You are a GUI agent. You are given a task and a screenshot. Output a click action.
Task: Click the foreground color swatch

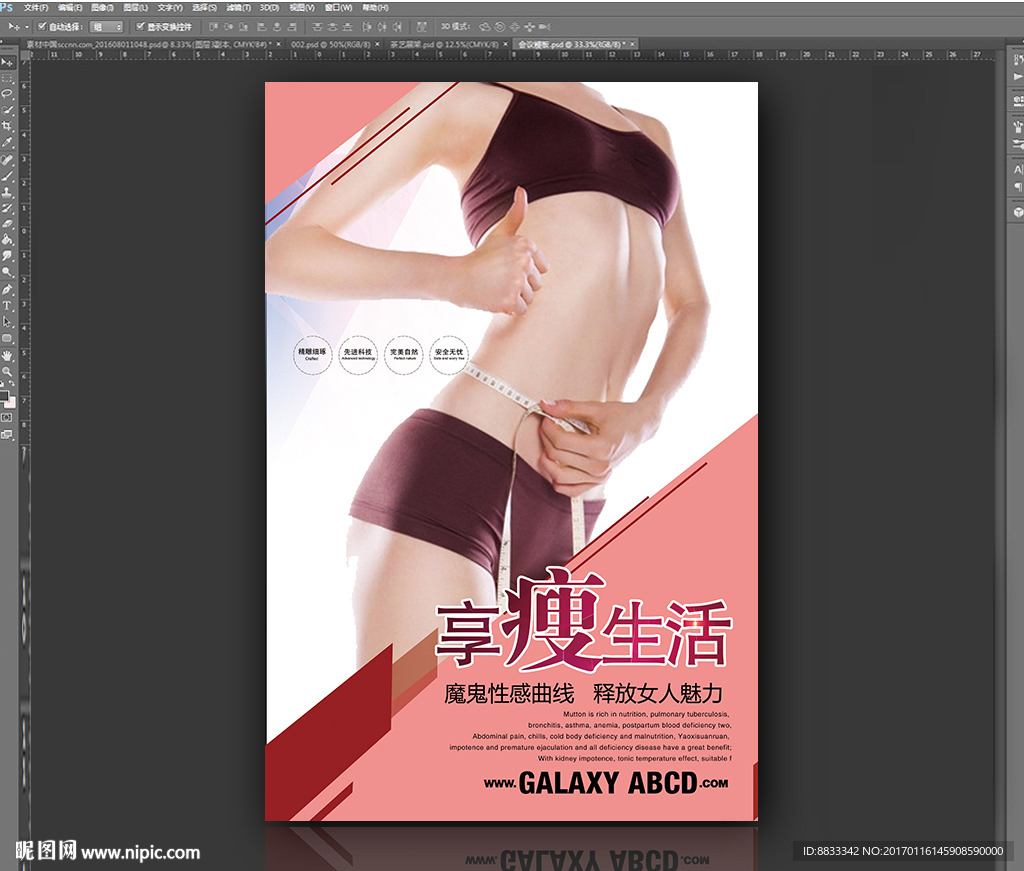[x=4, y=395]
